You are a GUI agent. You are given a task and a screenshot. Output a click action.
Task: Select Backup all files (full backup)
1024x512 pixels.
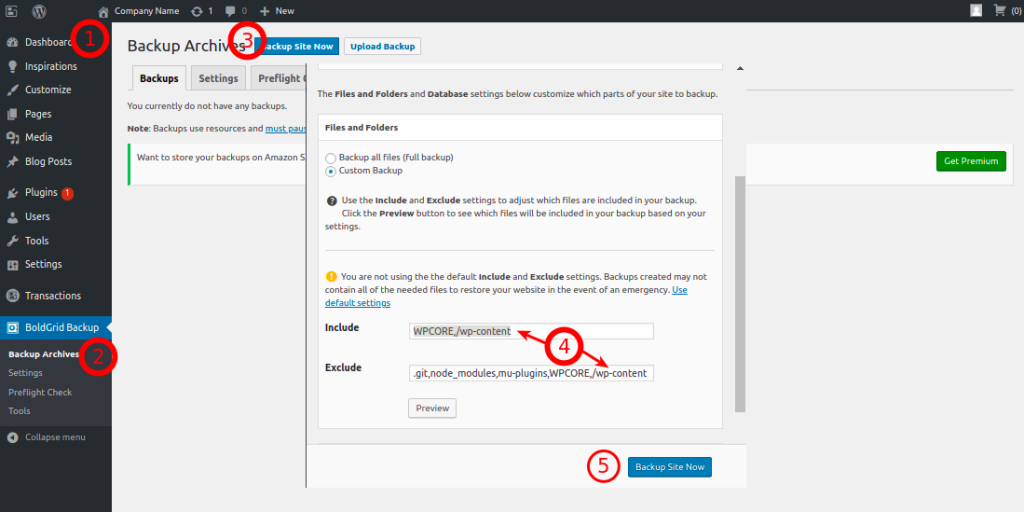[330, 158]
